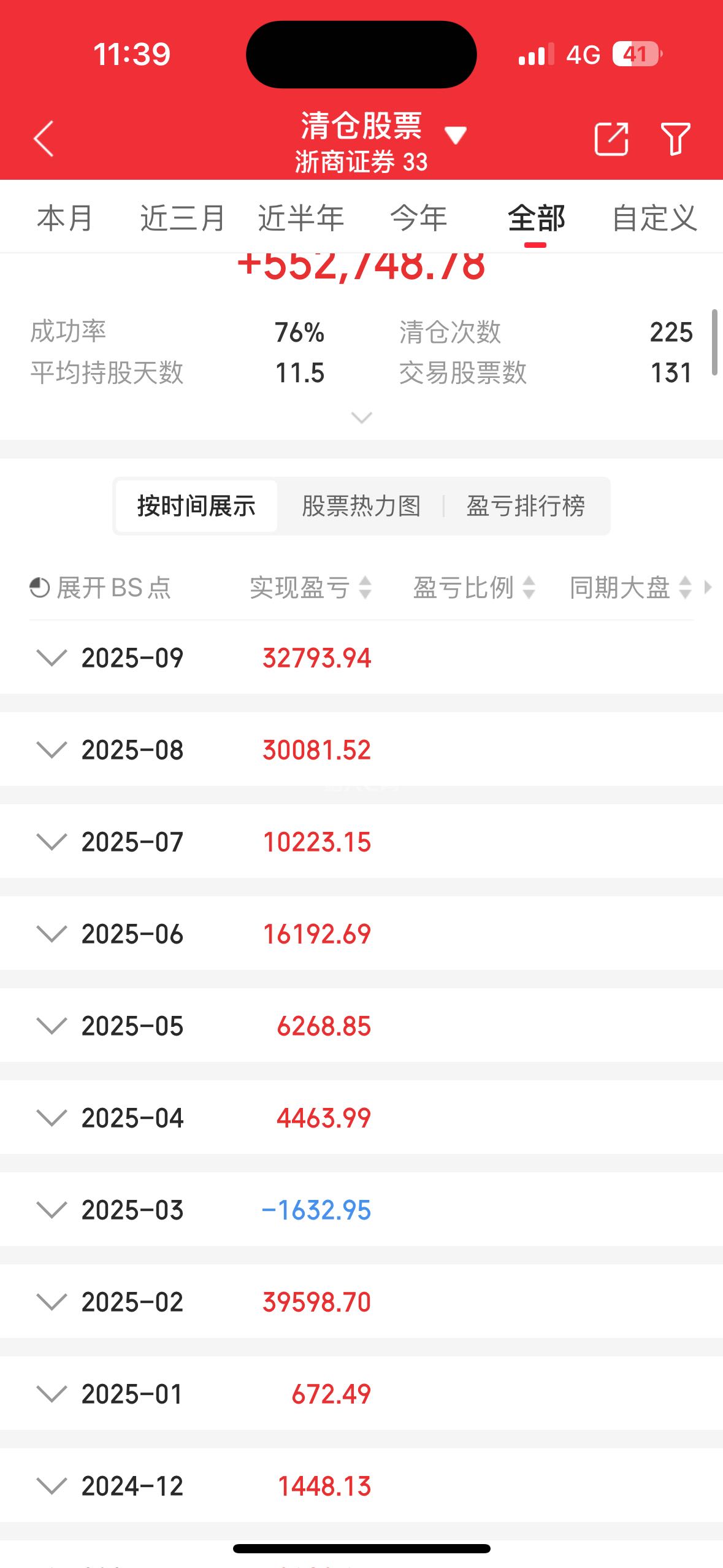Switch to 股票热力图 view
The width and height of the screenshot is (723, 1568).
click(x=361, y=506)
